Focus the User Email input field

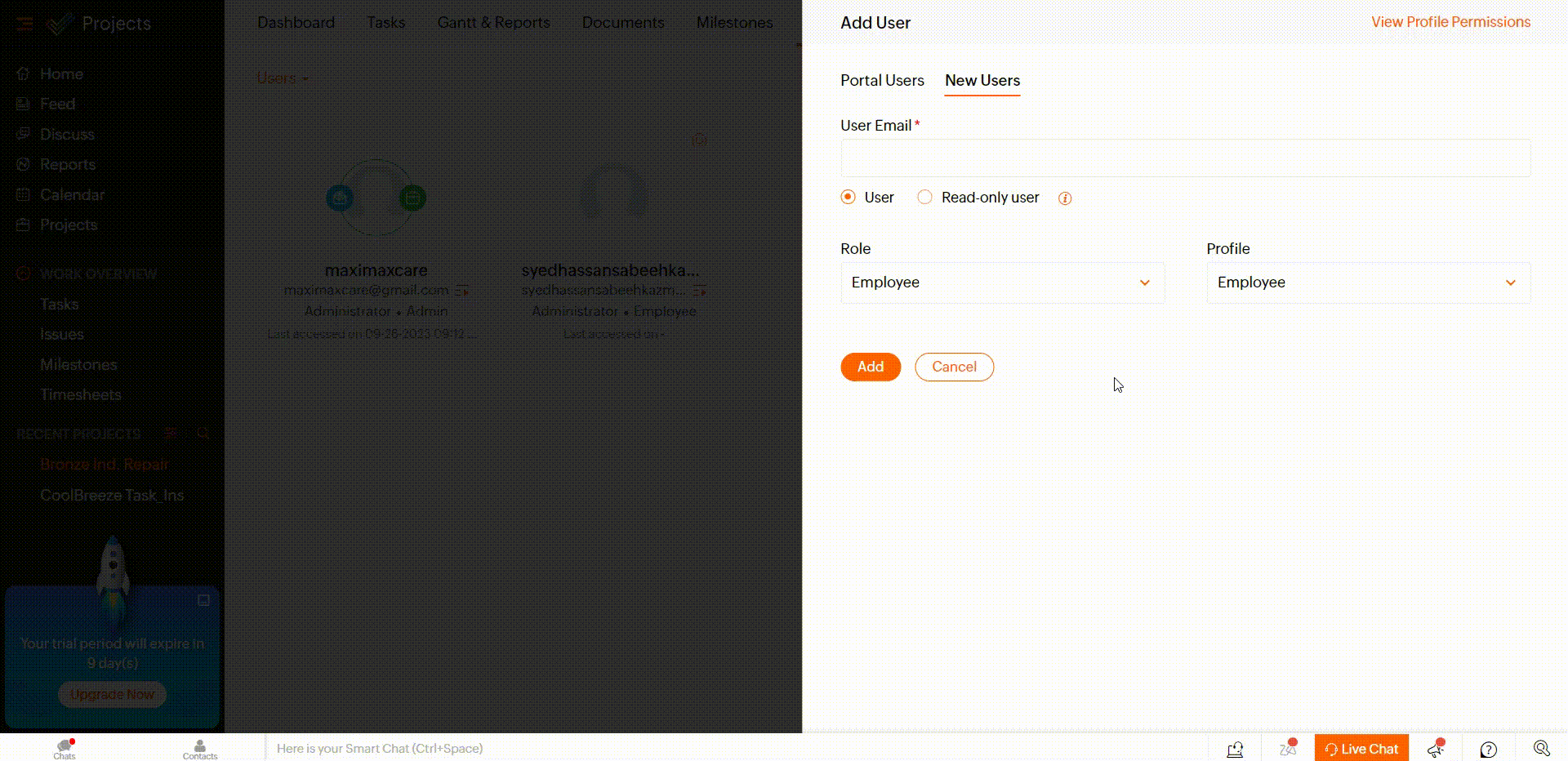click(x=1185, y=158)
